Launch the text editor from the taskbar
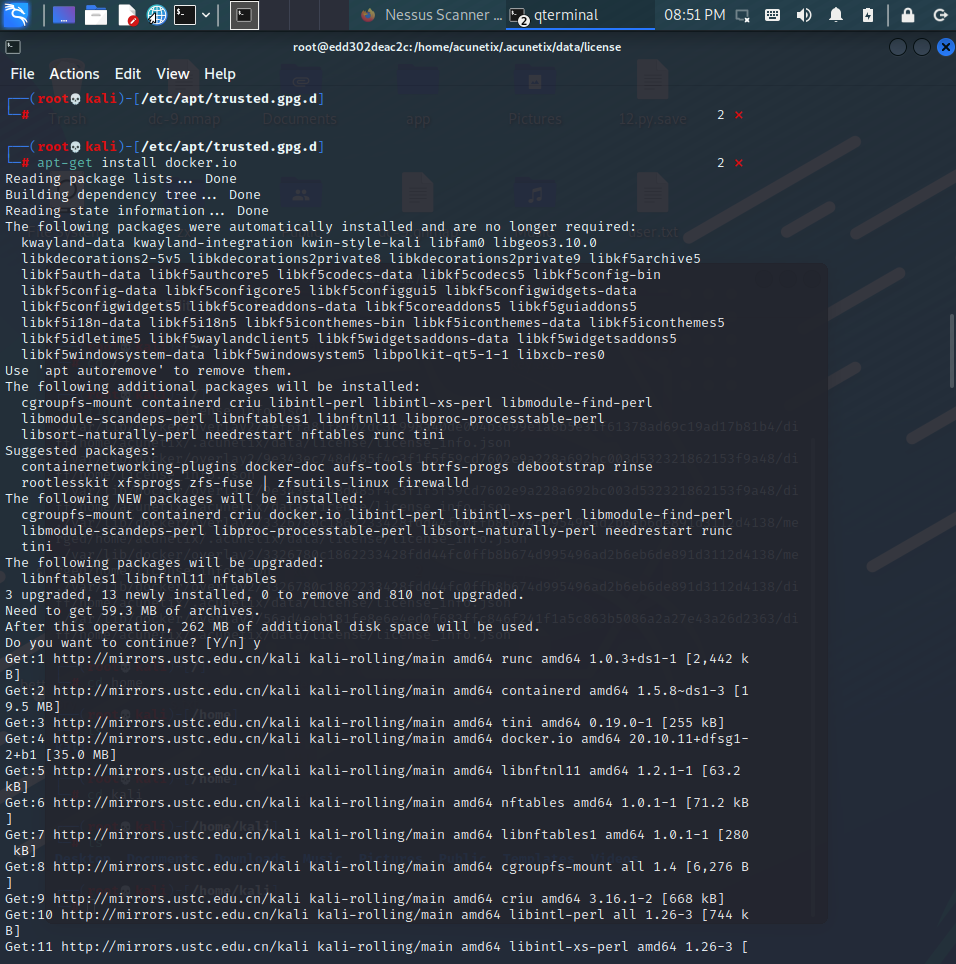Image resolution: width=956 pixels, height=964 pixels. 125,14
